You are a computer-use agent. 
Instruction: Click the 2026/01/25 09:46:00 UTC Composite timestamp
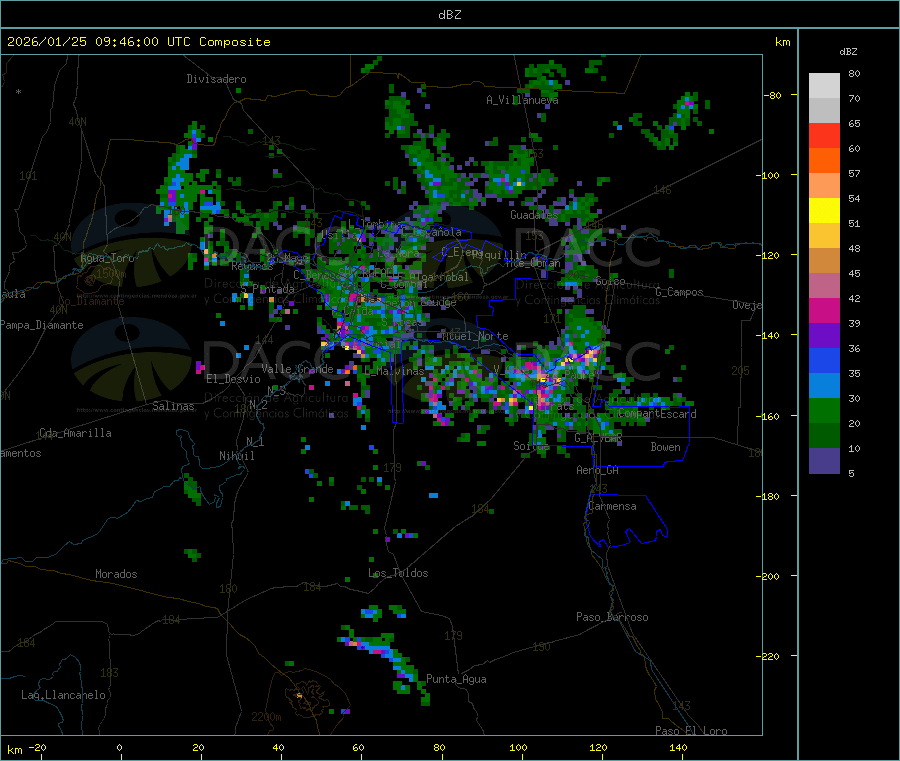[138, 42]
